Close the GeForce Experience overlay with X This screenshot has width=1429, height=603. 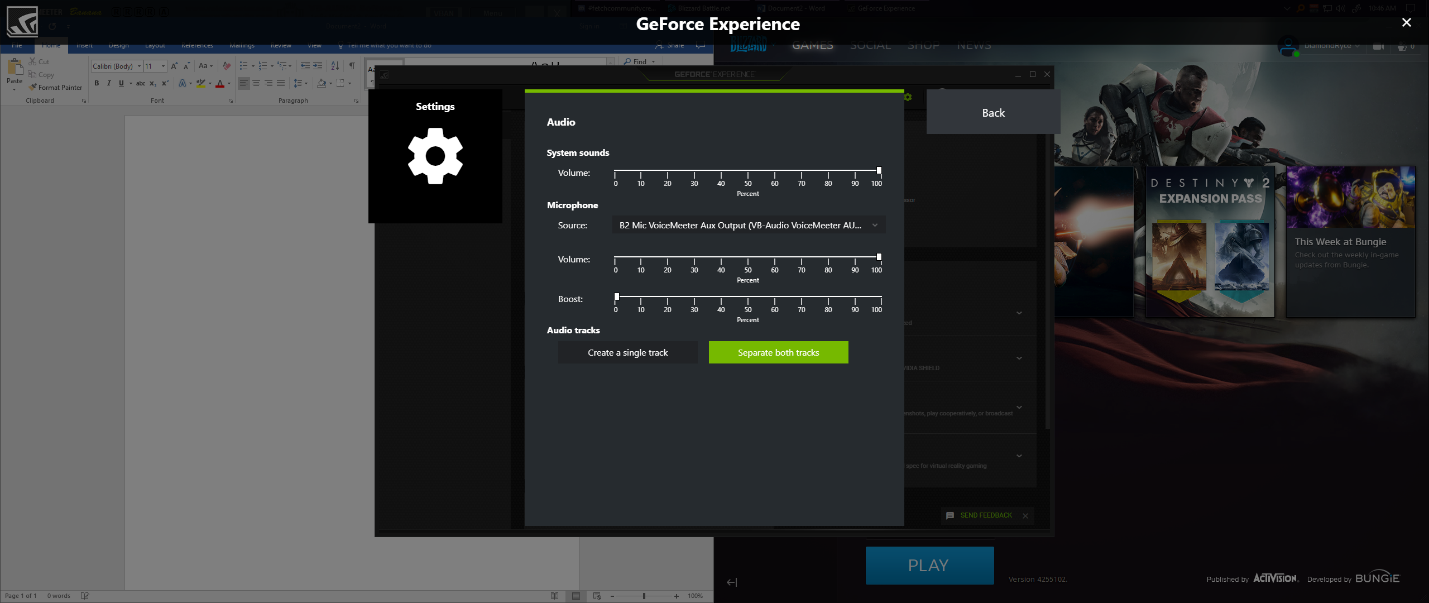pyautogui.click(x=1407, y=22)
